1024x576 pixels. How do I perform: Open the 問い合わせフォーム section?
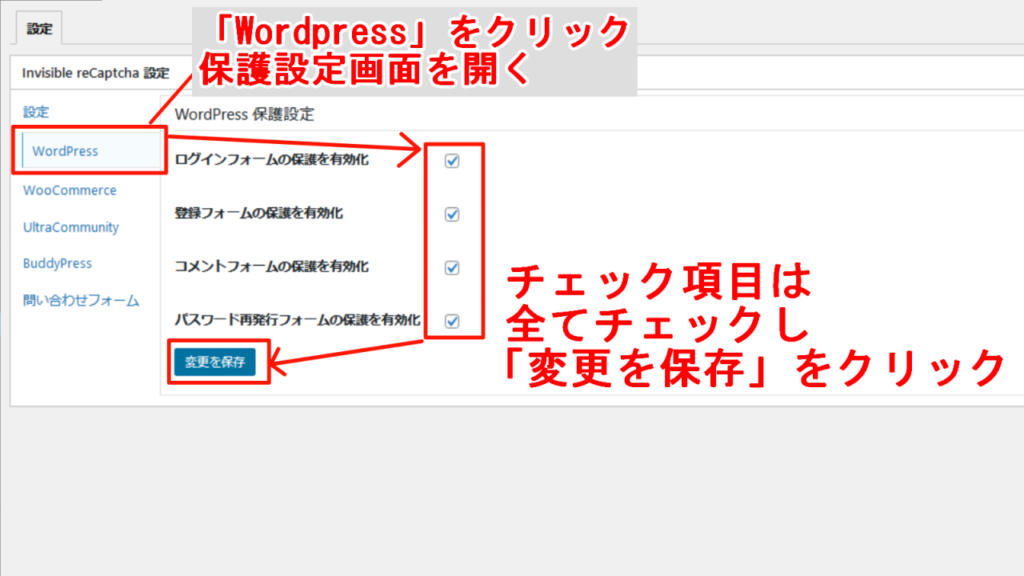coord(81,300)
